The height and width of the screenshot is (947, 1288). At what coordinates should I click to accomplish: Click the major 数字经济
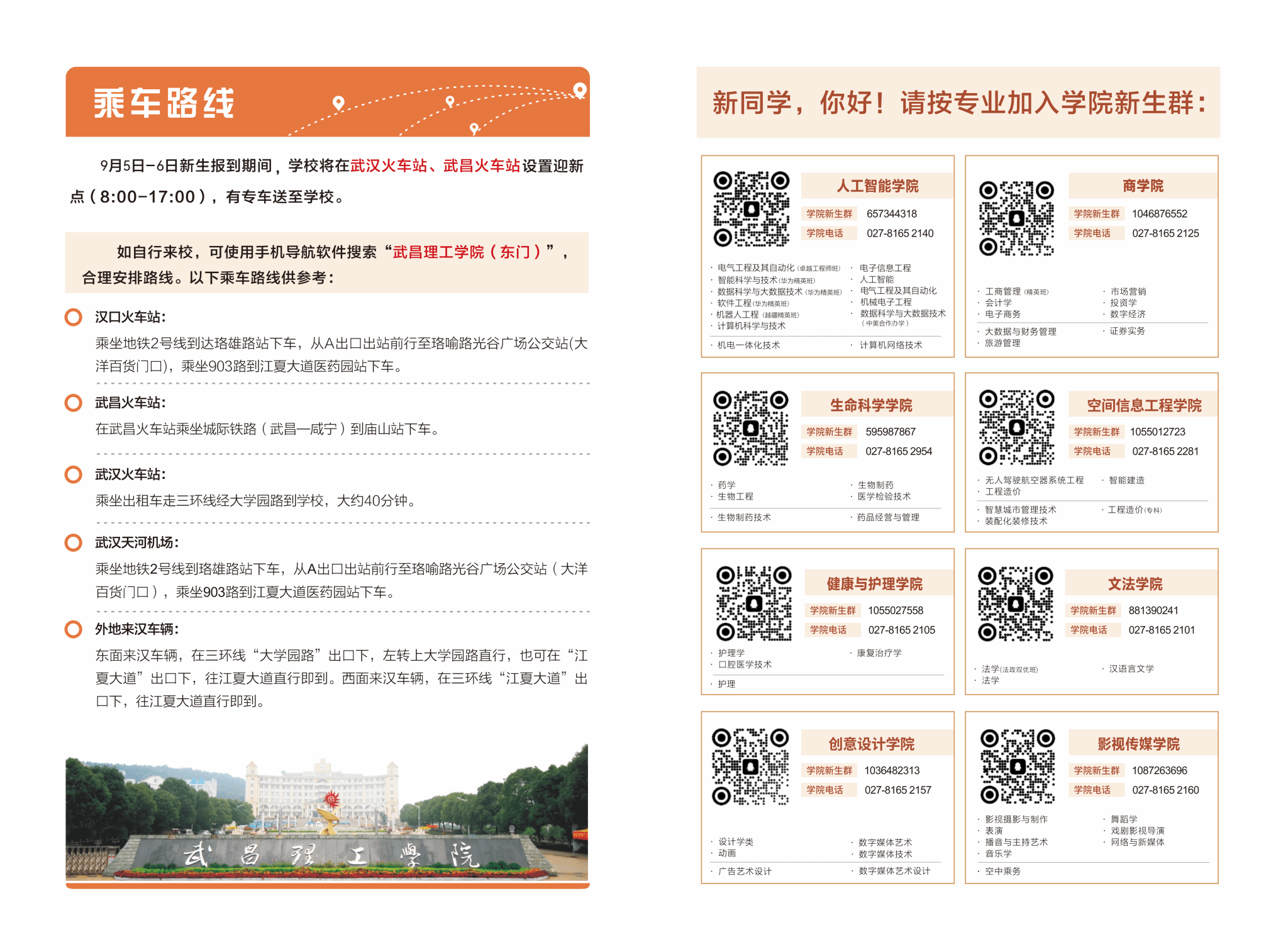pos(1128,314)
